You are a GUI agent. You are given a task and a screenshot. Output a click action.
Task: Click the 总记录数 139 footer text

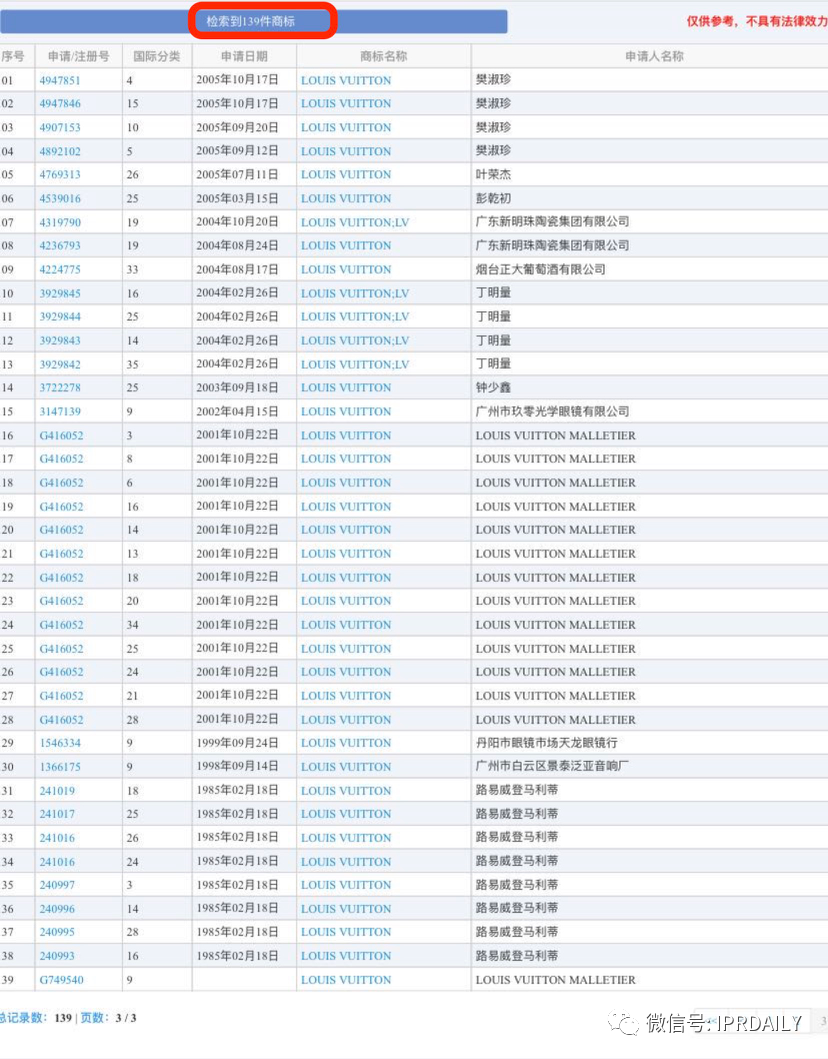click(36, 1018)
